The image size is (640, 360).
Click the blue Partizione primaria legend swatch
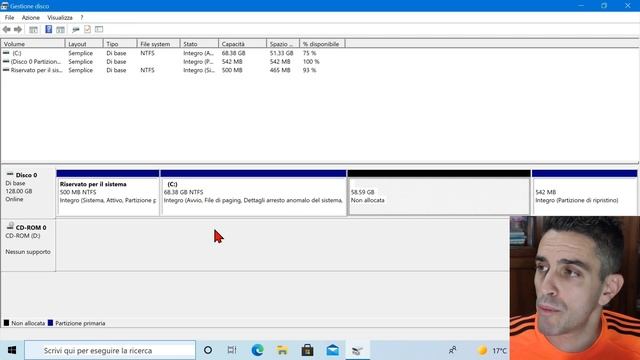click(50, 323)
